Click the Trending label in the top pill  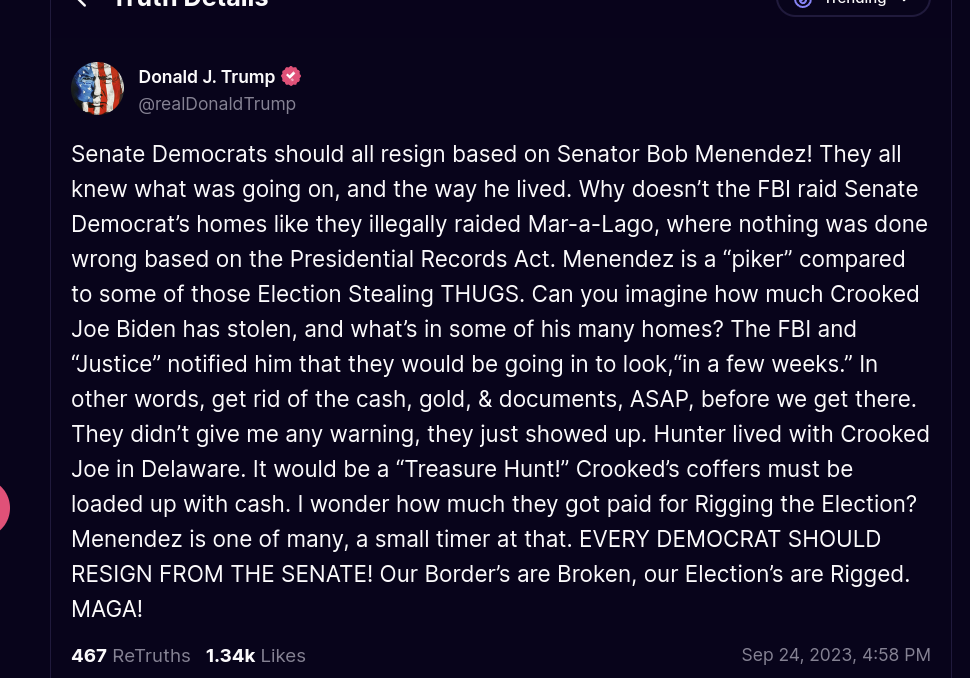(x=856, y=2)
